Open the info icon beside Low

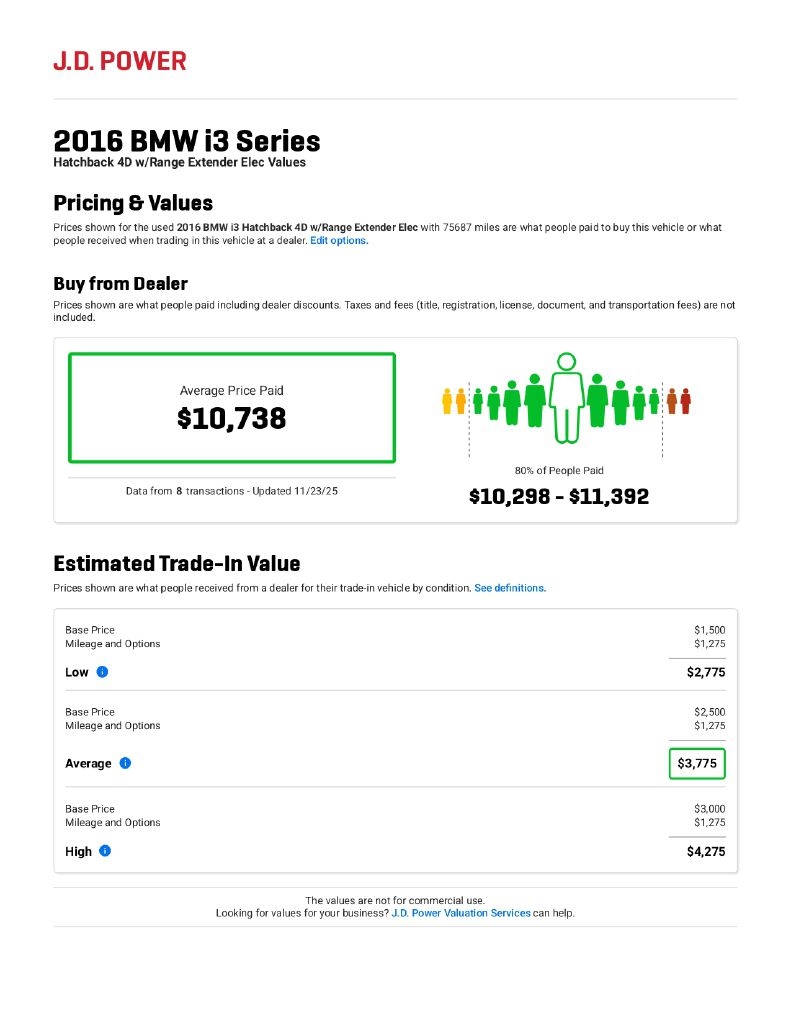tap(102, 672)
